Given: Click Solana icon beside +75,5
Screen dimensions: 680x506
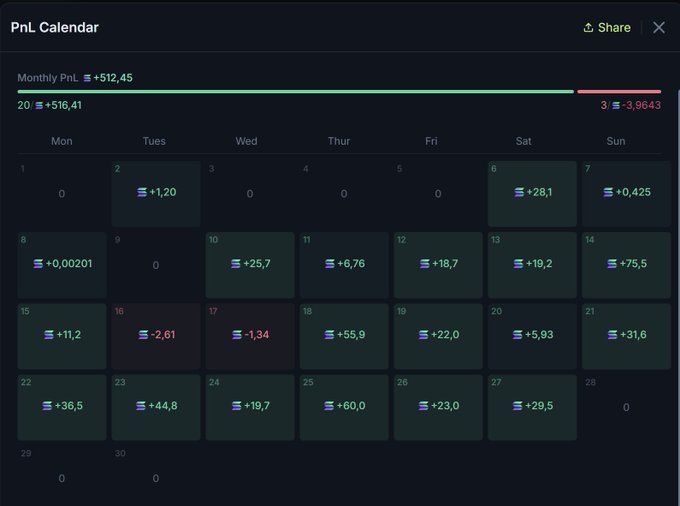Looking at the screenshot, I should coord(612,264).
